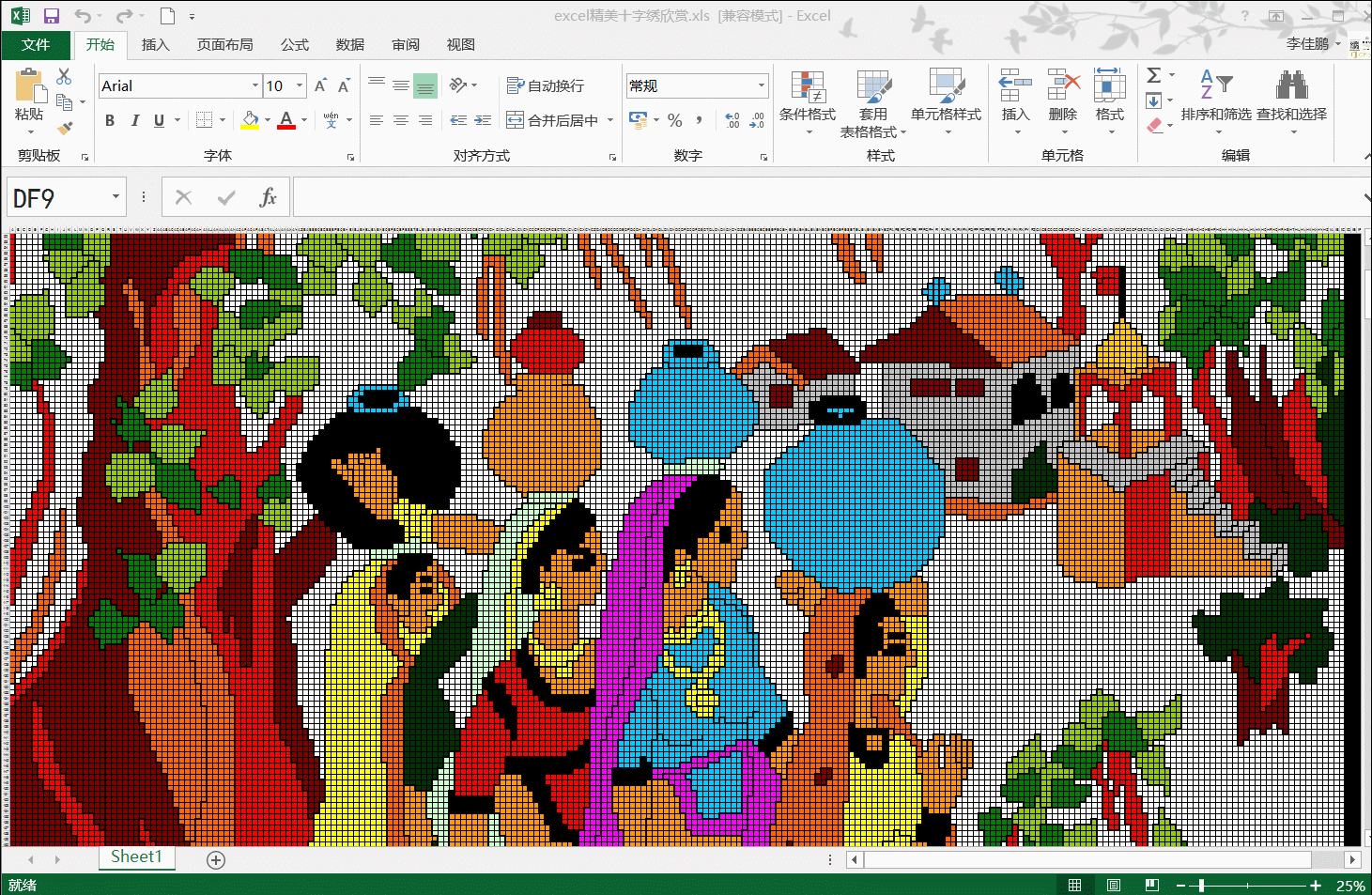Switch to the 公式 ribbon tab
The height and width of the screenshot is (895, 1372).
[x=294, y=44]
